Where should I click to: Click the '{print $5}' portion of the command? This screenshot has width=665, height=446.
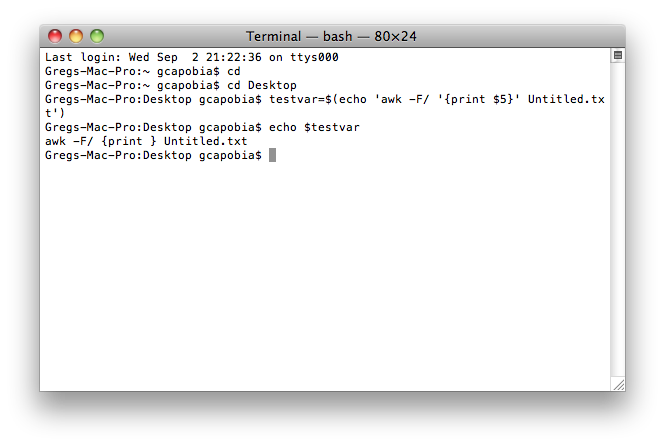479,99
